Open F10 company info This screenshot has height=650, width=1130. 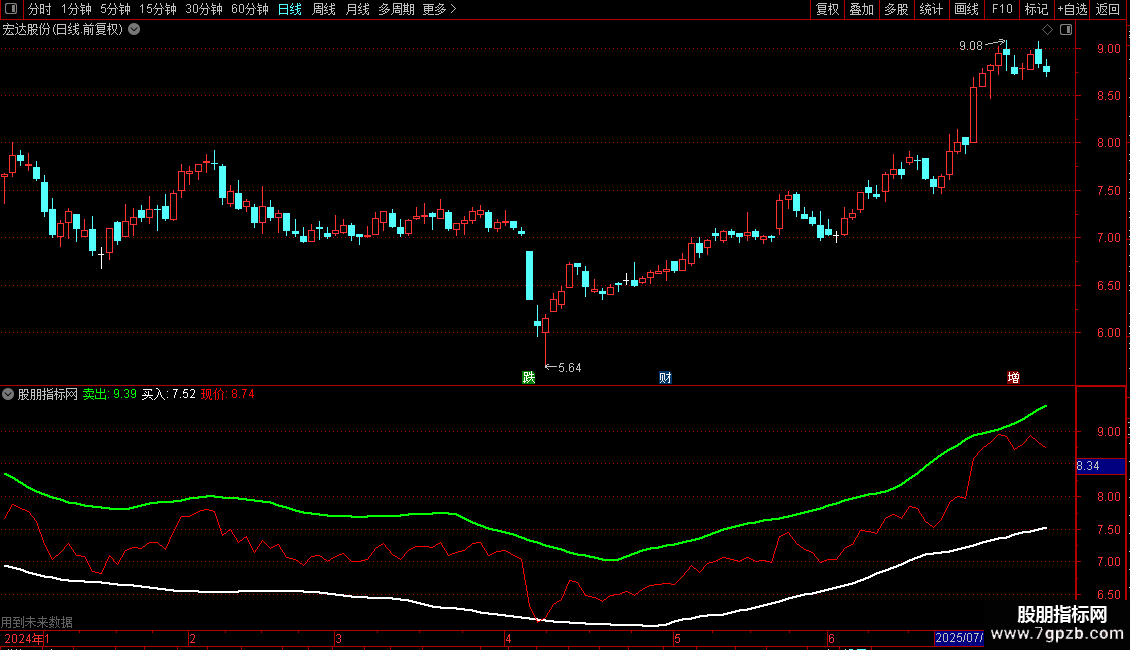[x=1002, y=9]
